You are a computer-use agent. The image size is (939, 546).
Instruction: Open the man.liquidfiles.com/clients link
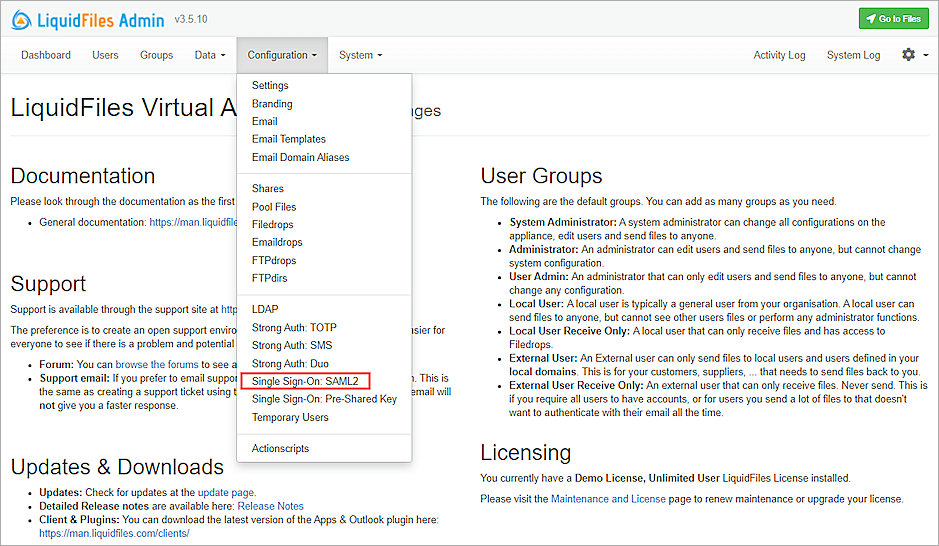tap(114, 533)
